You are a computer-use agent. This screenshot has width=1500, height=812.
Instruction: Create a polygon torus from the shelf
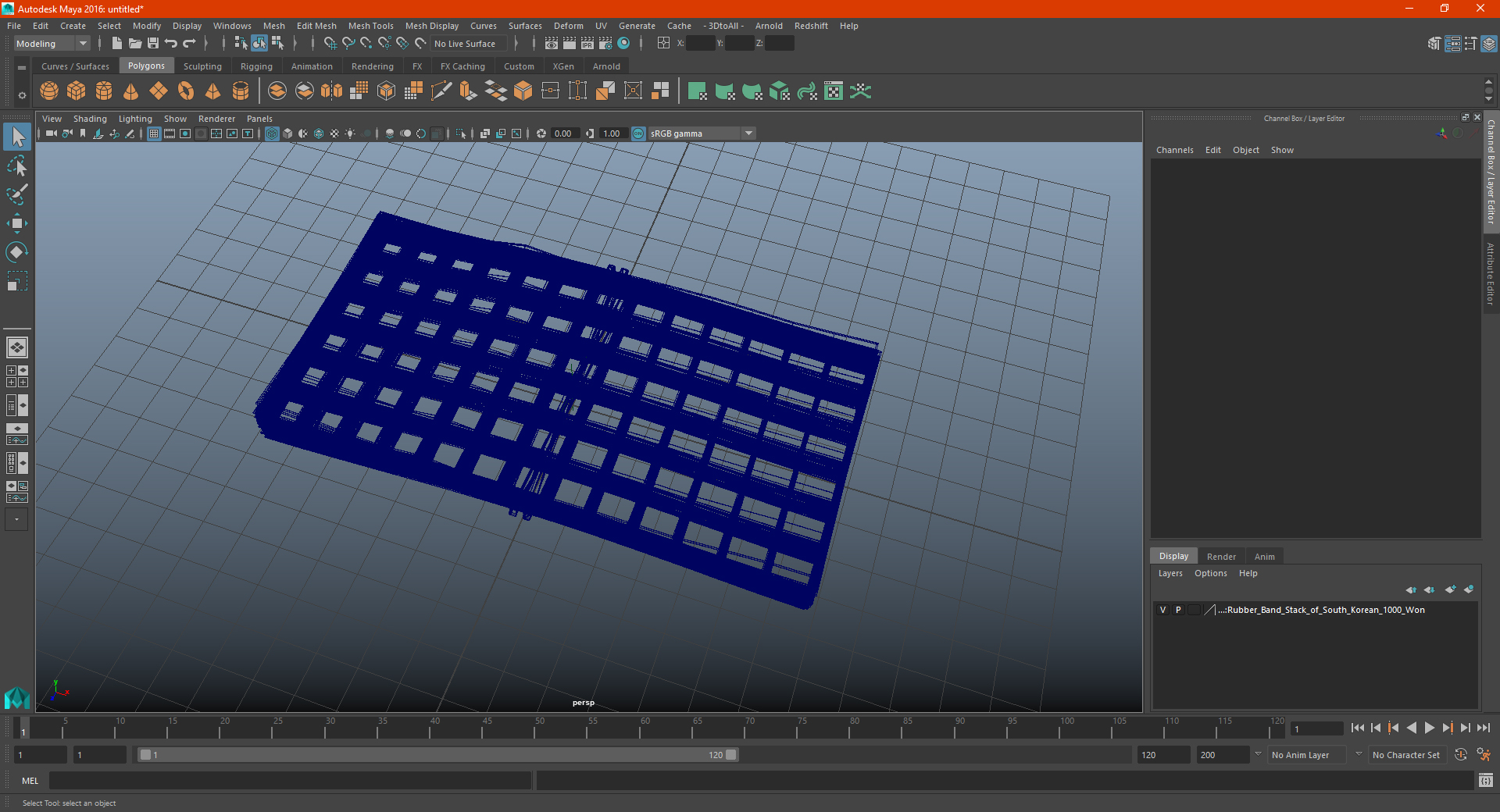tap(186, 91)
